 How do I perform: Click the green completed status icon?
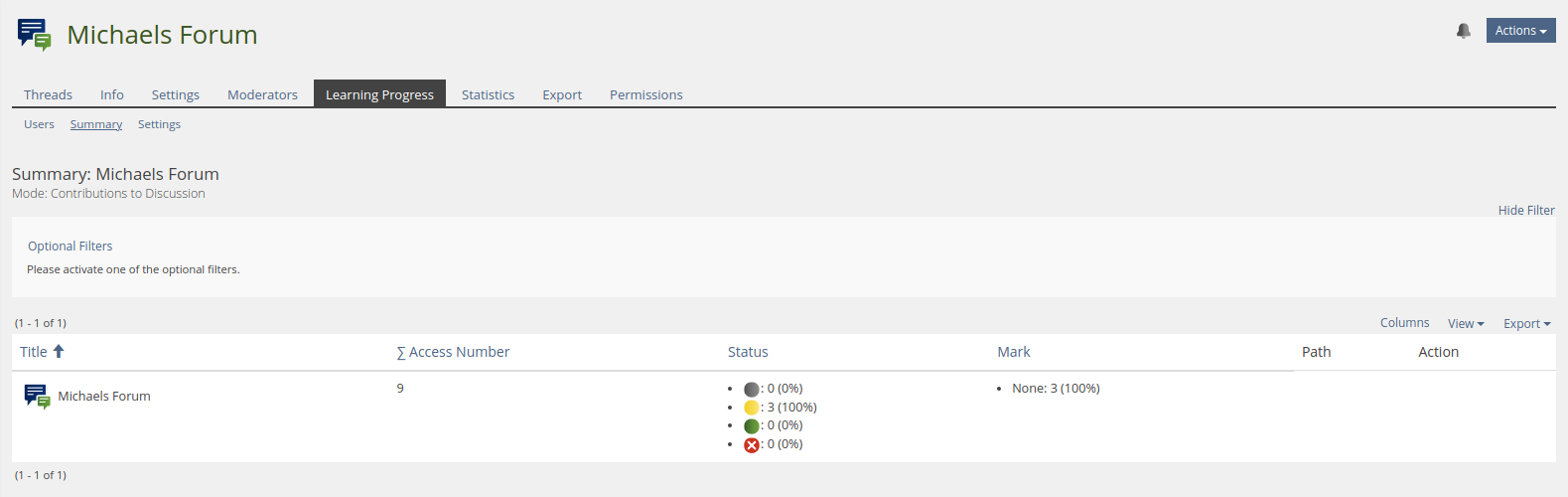(x=752, y=426)
